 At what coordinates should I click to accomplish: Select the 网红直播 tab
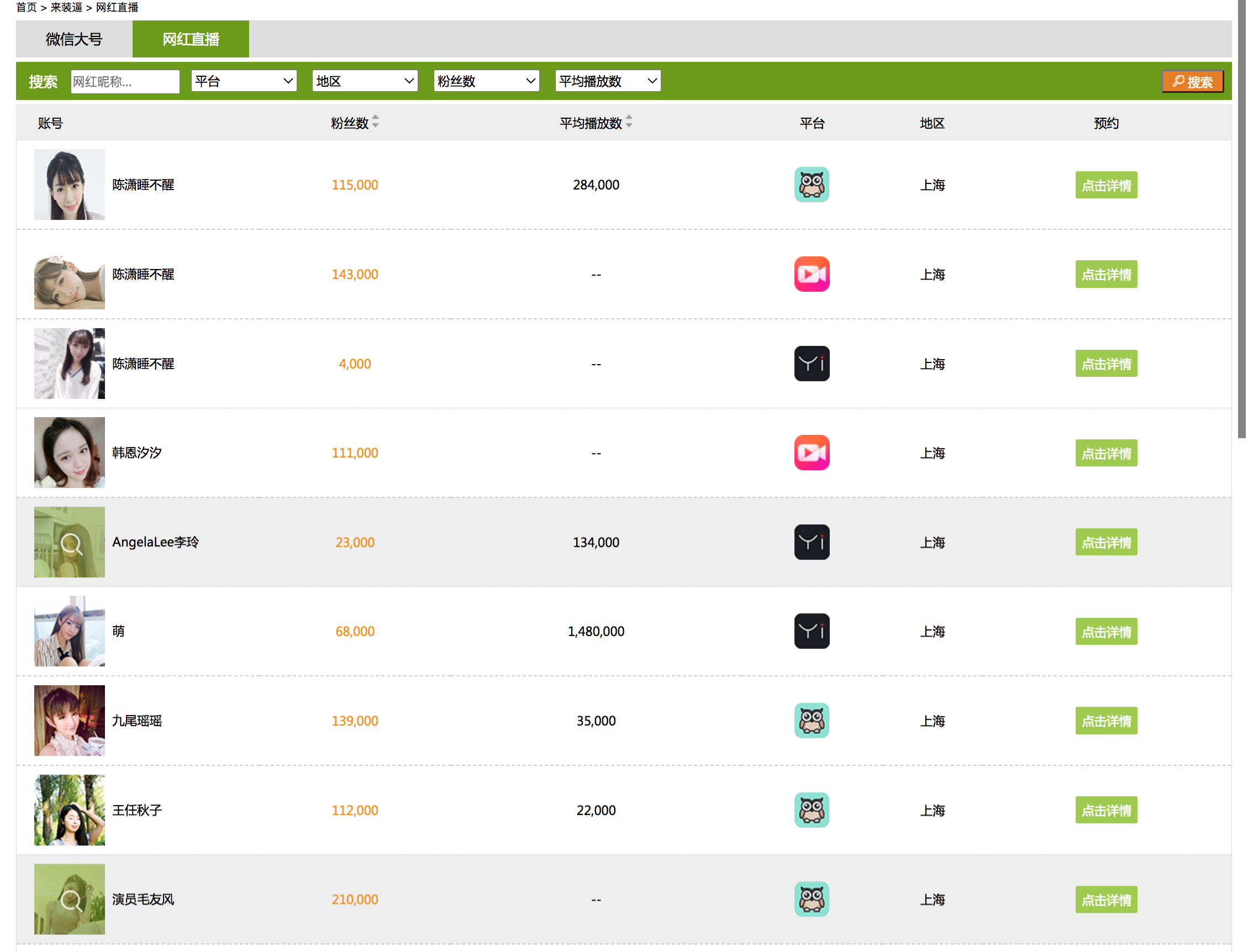coord(191,39)
